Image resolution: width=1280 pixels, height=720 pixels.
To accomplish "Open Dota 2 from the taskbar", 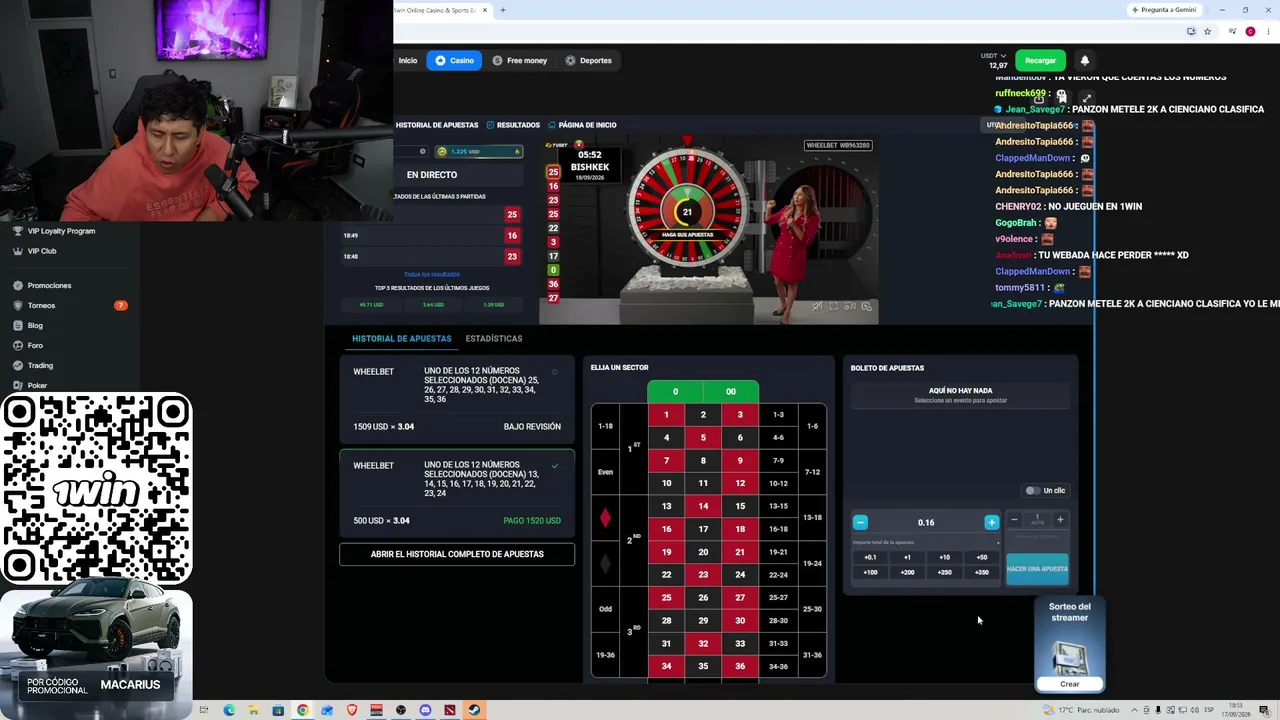I will coord(450,710).
